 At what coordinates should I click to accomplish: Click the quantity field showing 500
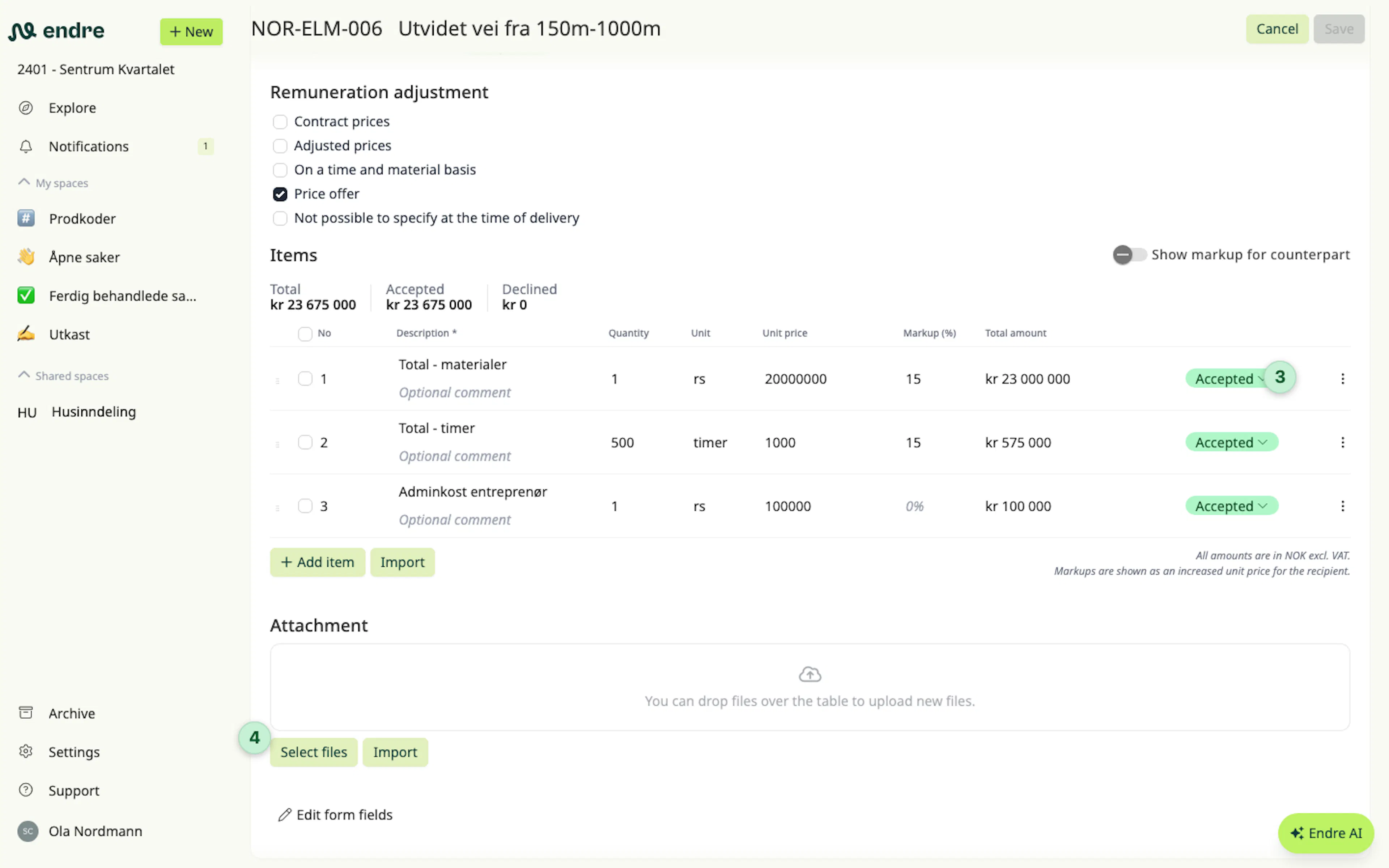622,443
